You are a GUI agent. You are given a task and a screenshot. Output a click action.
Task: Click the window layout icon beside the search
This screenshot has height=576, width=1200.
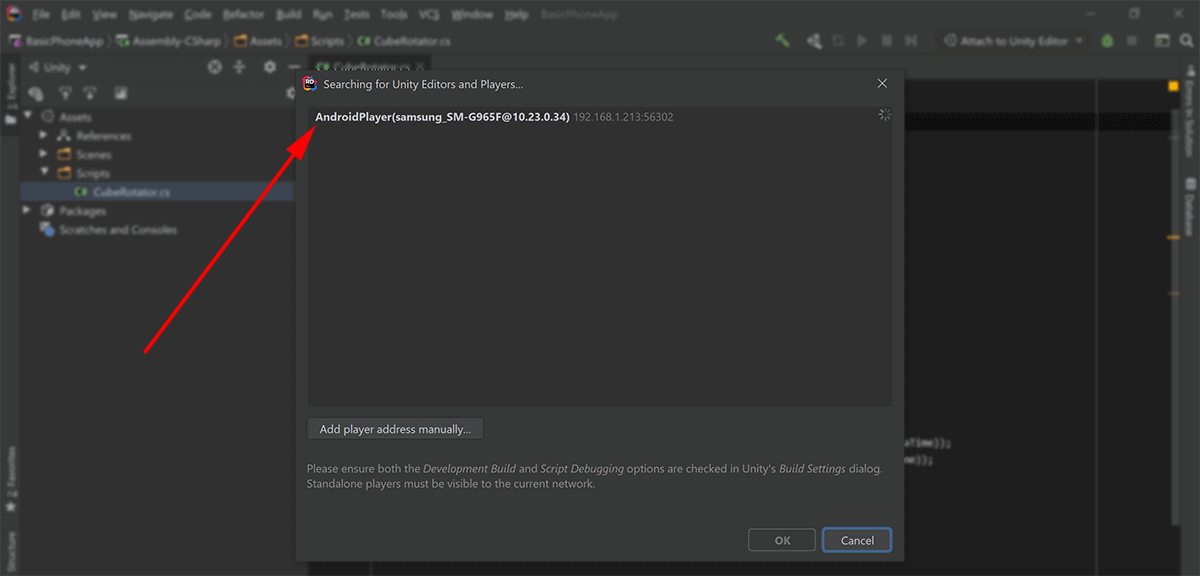pos(1162,41)
